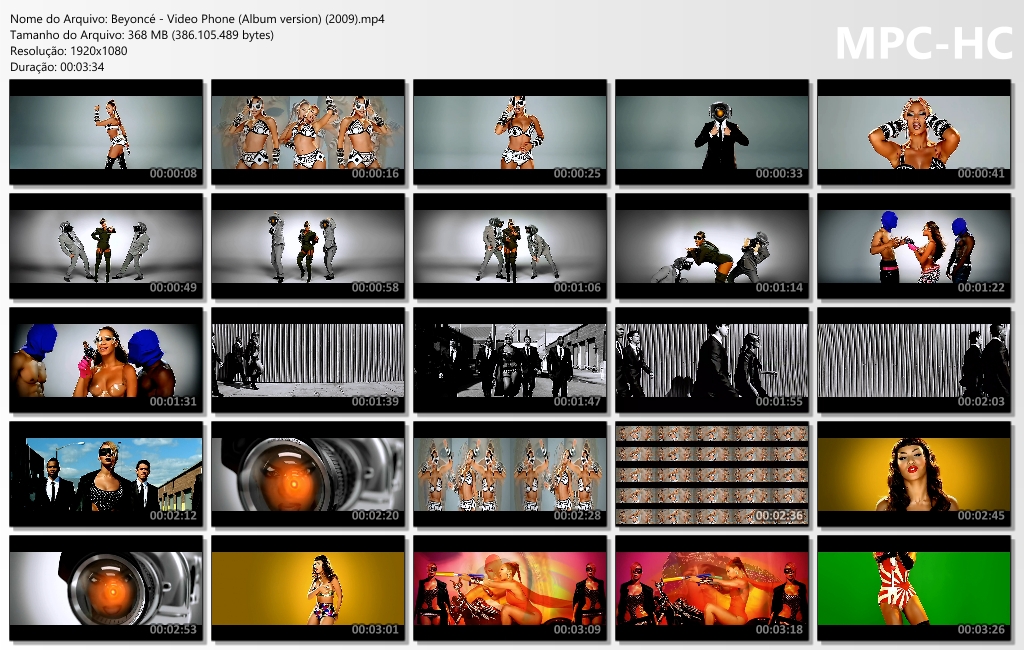Click the camera lens frame at 00:02:20
This screenshot has width=1024, height=650.
pyautogui.click(x=308, y=474)
